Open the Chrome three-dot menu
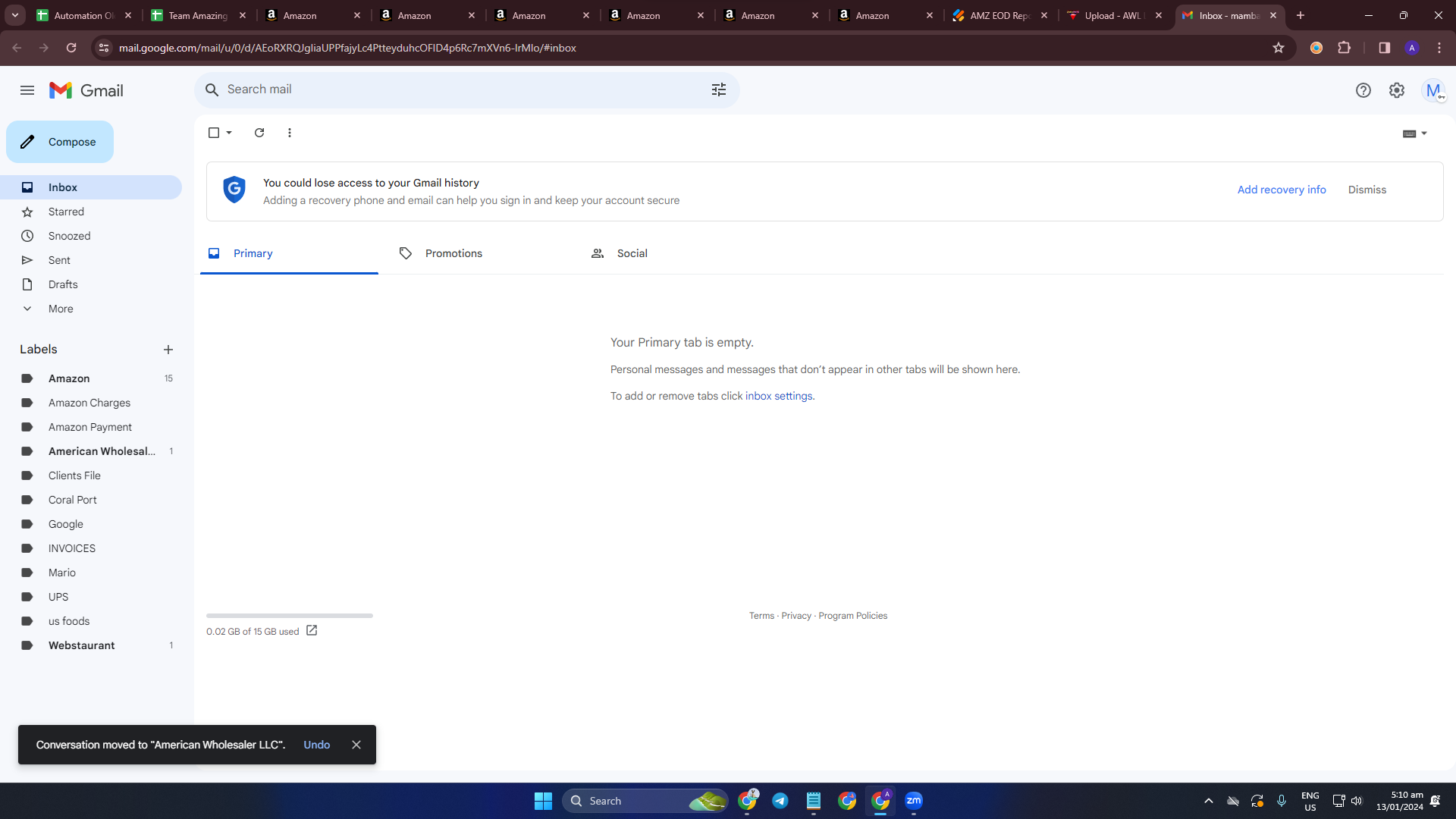 pyautogui.click(x=1439, y=48)
